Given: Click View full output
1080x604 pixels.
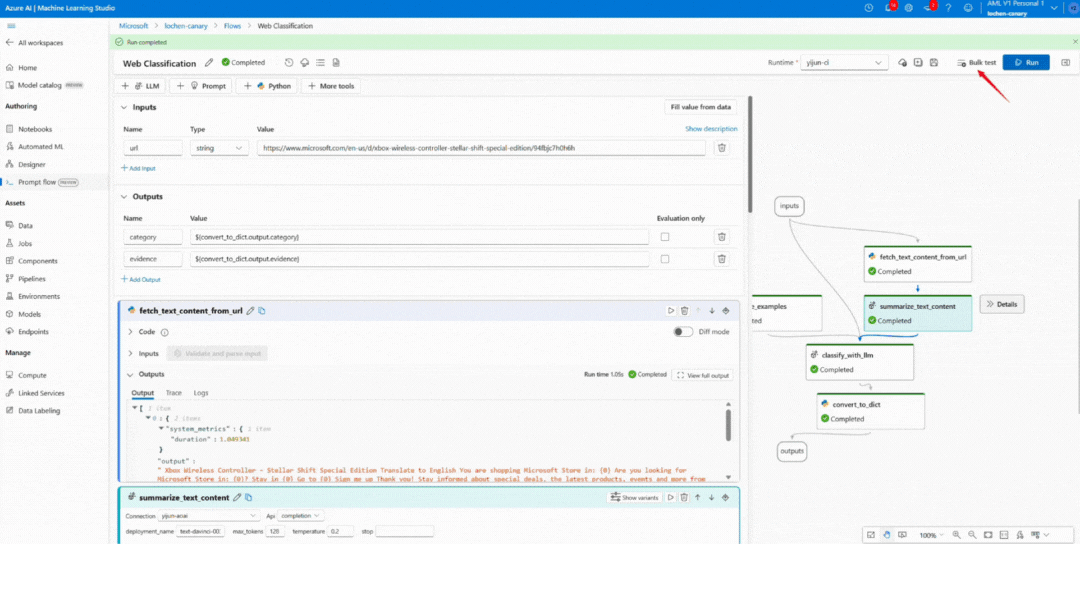Looking at the screenshot, I should coord(703,375).
